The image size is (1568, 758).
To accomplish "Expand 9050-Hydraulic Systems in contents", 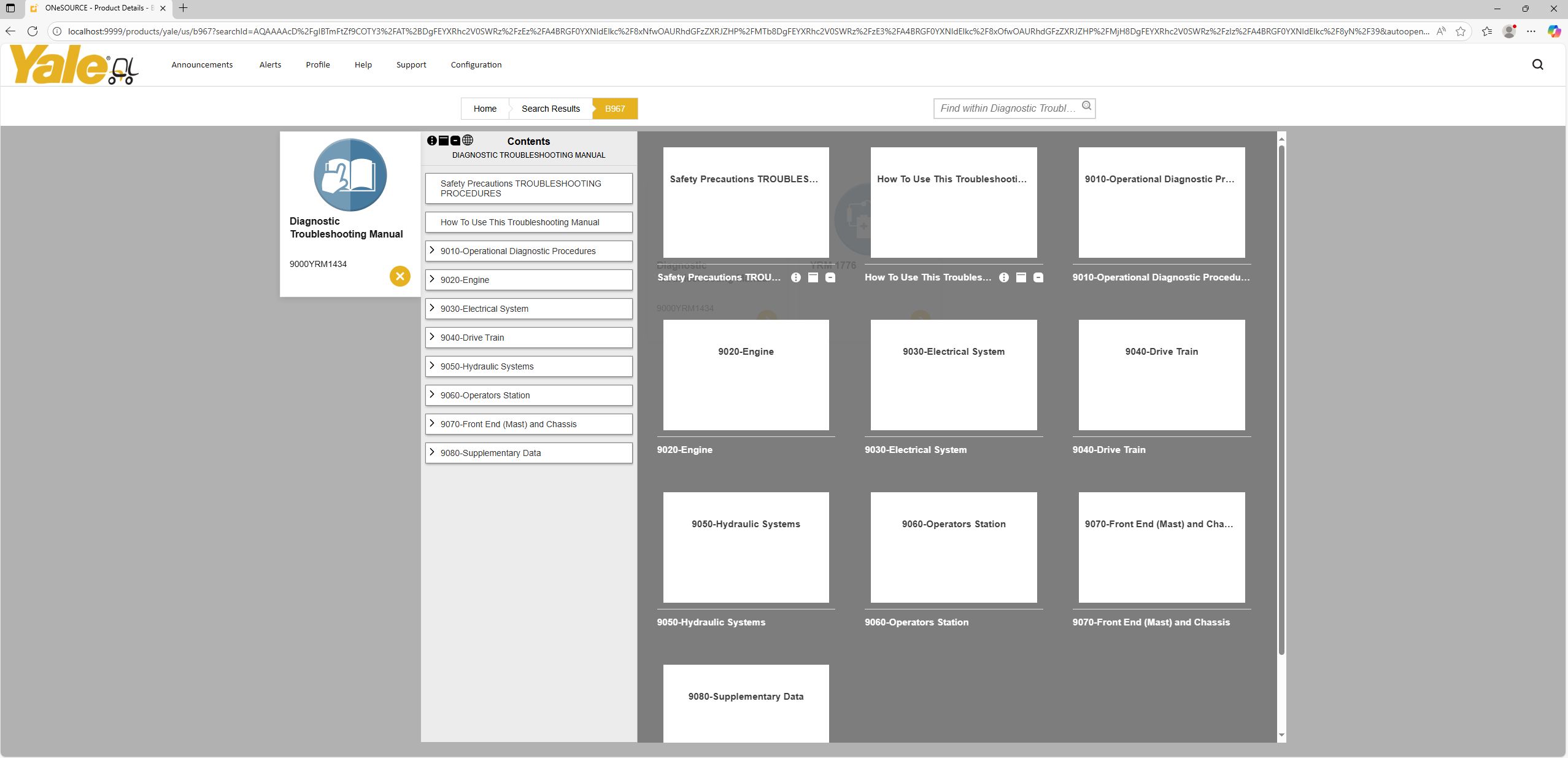I will [432, 366].
